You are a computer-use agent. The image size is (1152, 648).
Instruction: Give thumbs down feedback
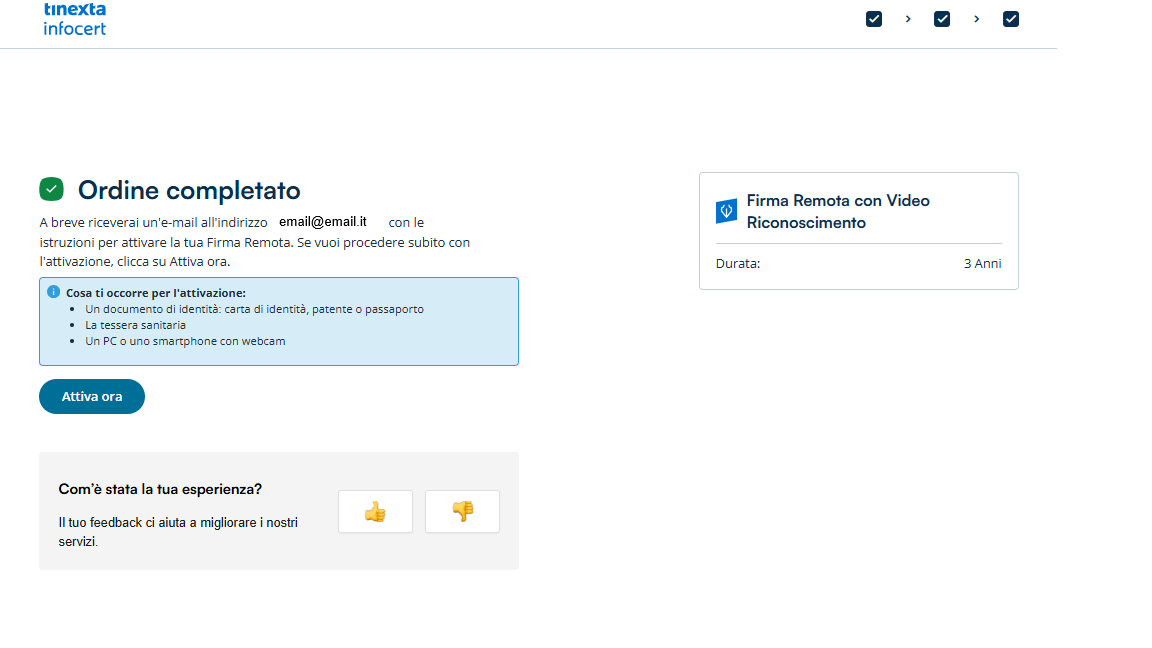(x=462, y=511)
